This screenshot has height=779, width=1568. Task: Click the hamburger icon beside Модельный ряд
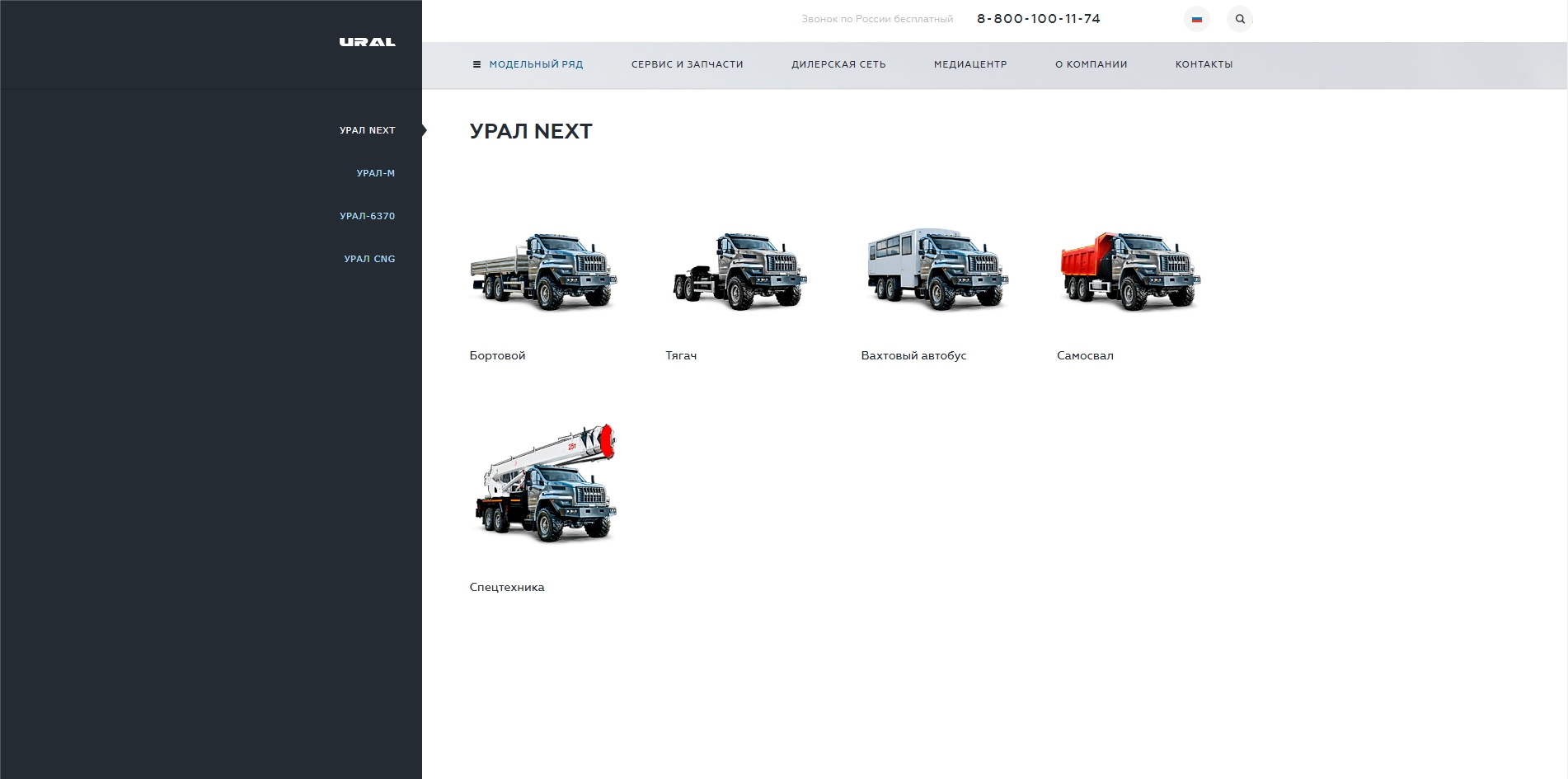click(477, 64)
